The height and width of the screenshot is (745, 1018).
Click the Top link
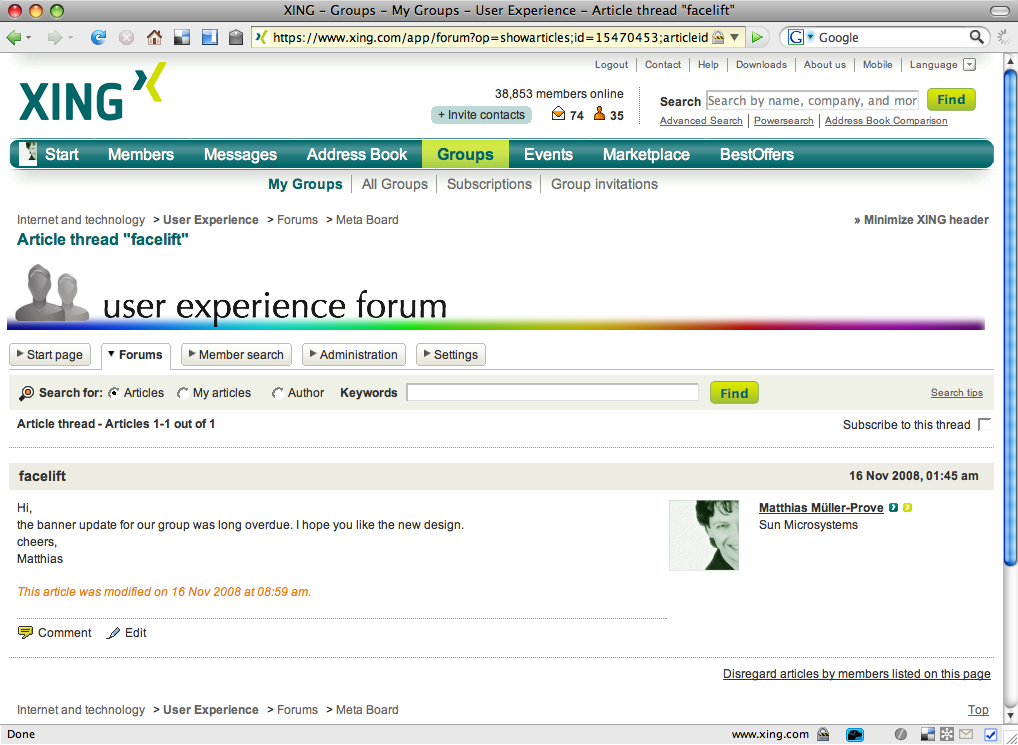978,710
